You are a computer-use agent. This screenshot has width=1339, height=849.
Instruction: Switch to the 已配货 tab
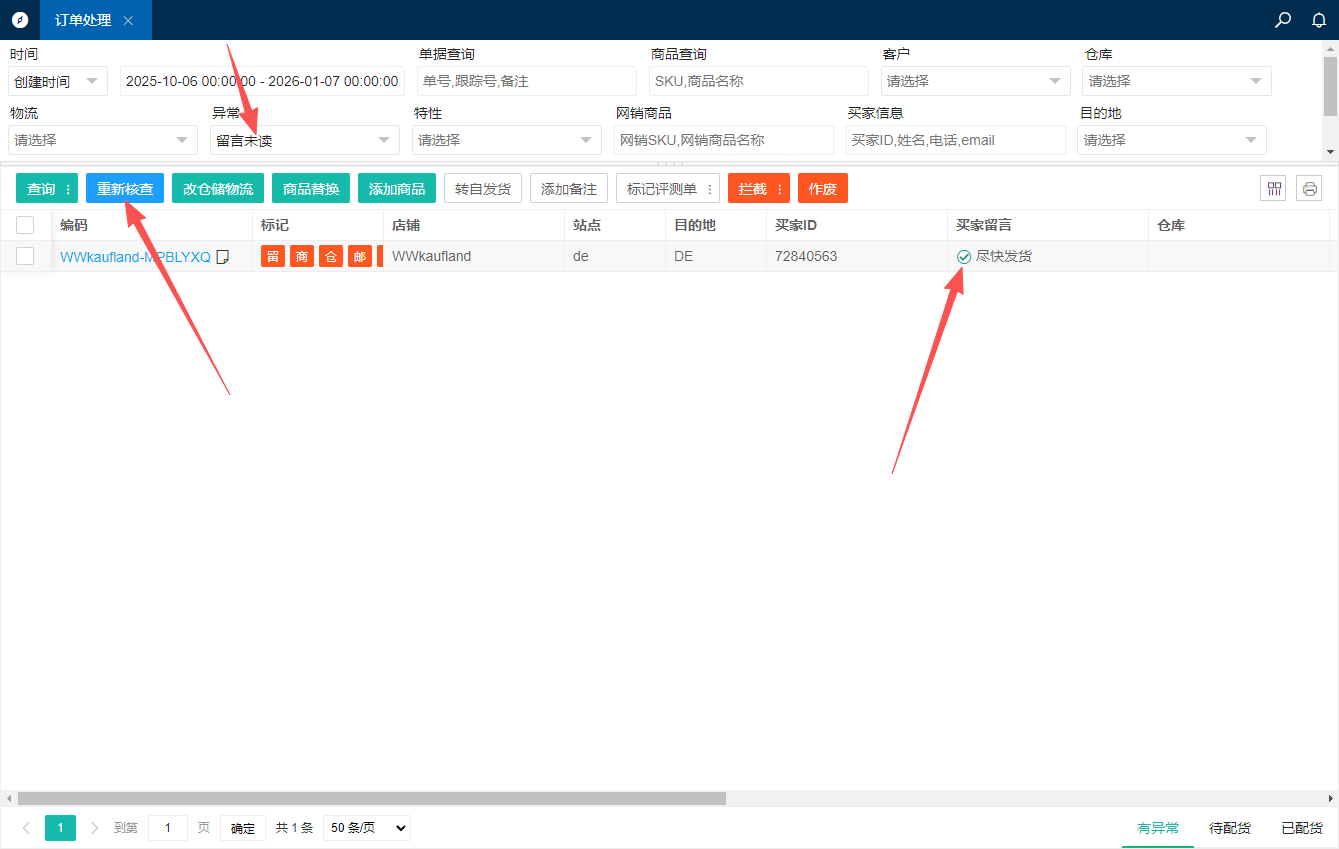coord(1302,828)
